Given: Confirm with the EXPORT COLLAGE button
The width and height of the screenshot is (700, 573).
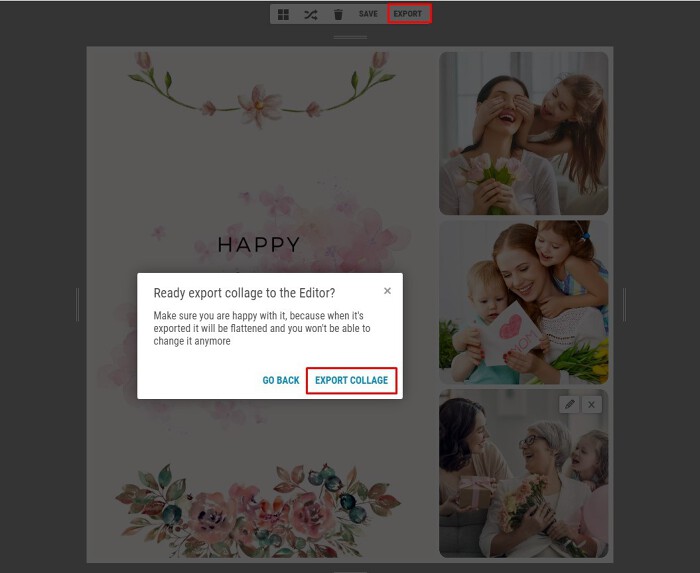Looking at the screenshot, I should (351, 380).
